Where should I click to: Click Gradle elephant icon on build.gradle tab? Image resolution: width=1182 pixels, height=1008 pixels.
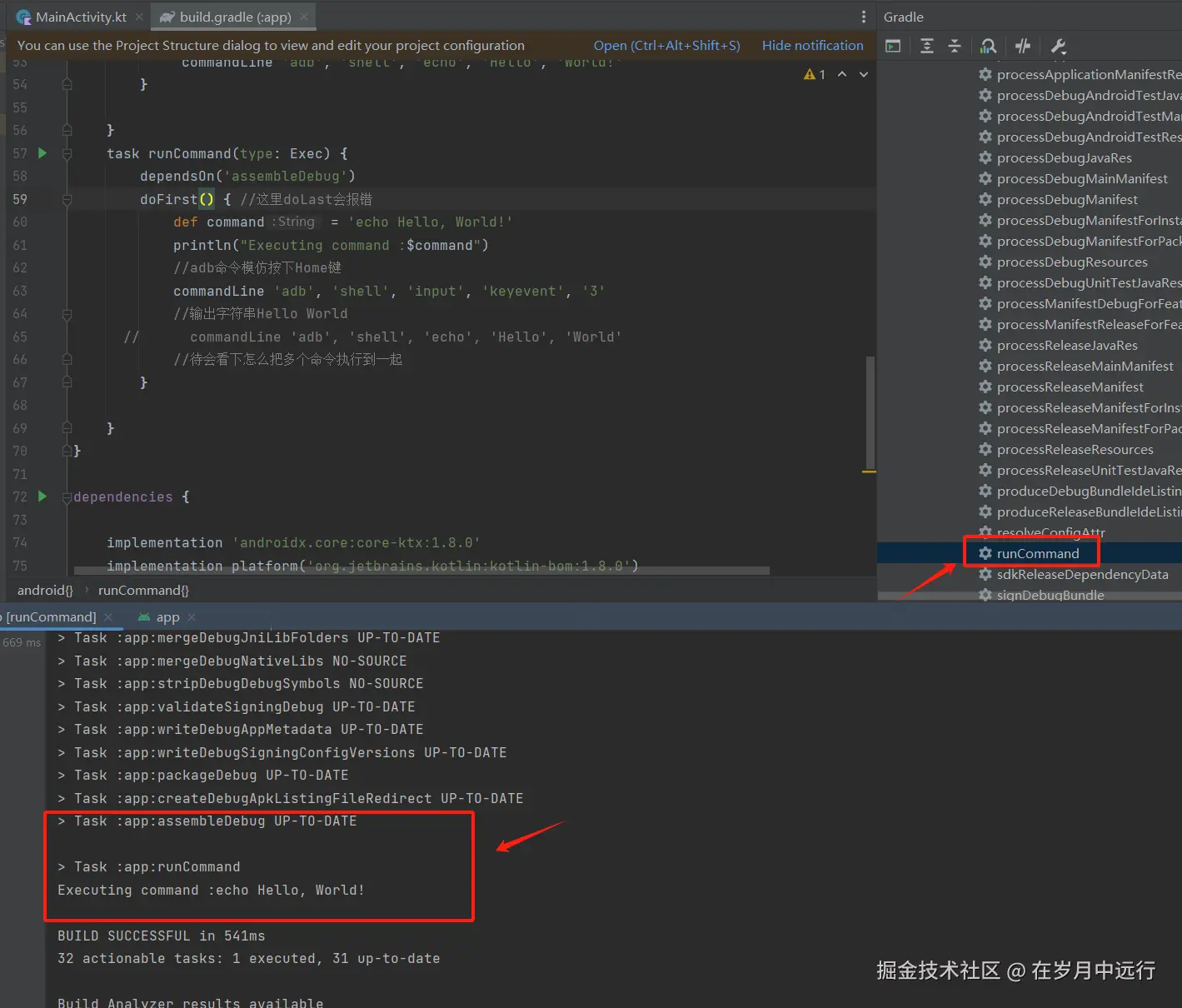[x=167, y=17]
